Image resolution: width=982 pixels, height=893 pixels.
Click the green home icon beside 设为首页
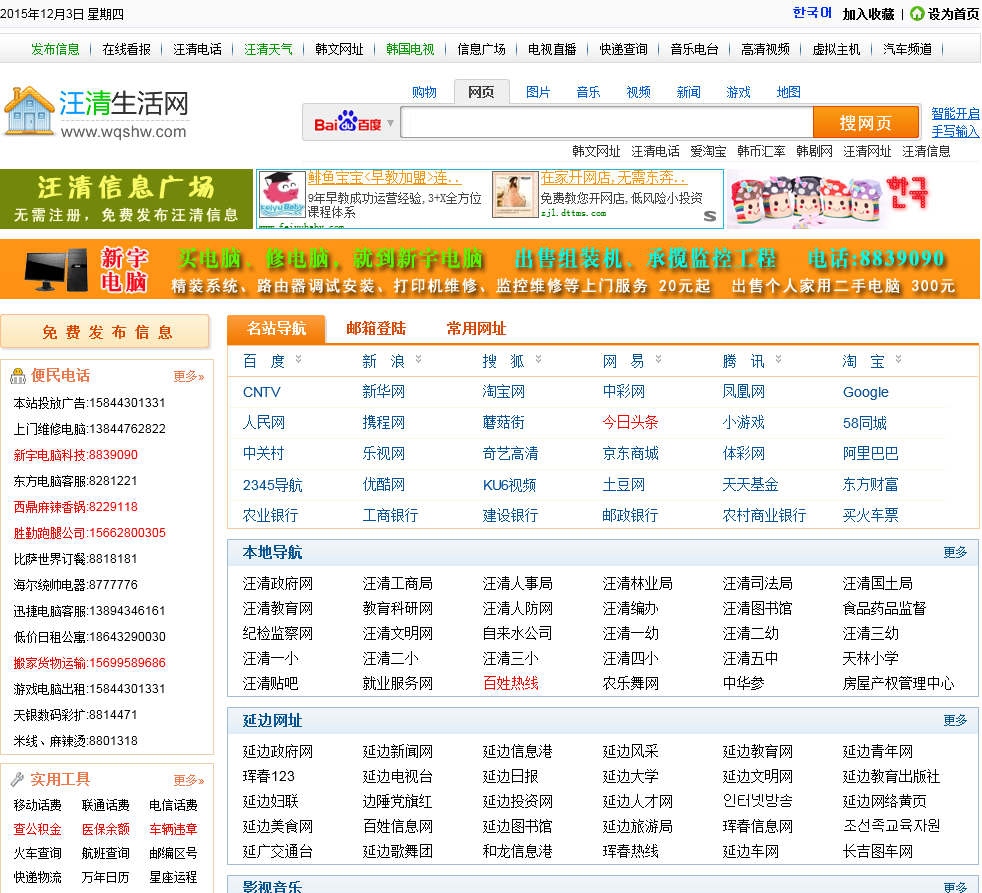click(916, 13)
